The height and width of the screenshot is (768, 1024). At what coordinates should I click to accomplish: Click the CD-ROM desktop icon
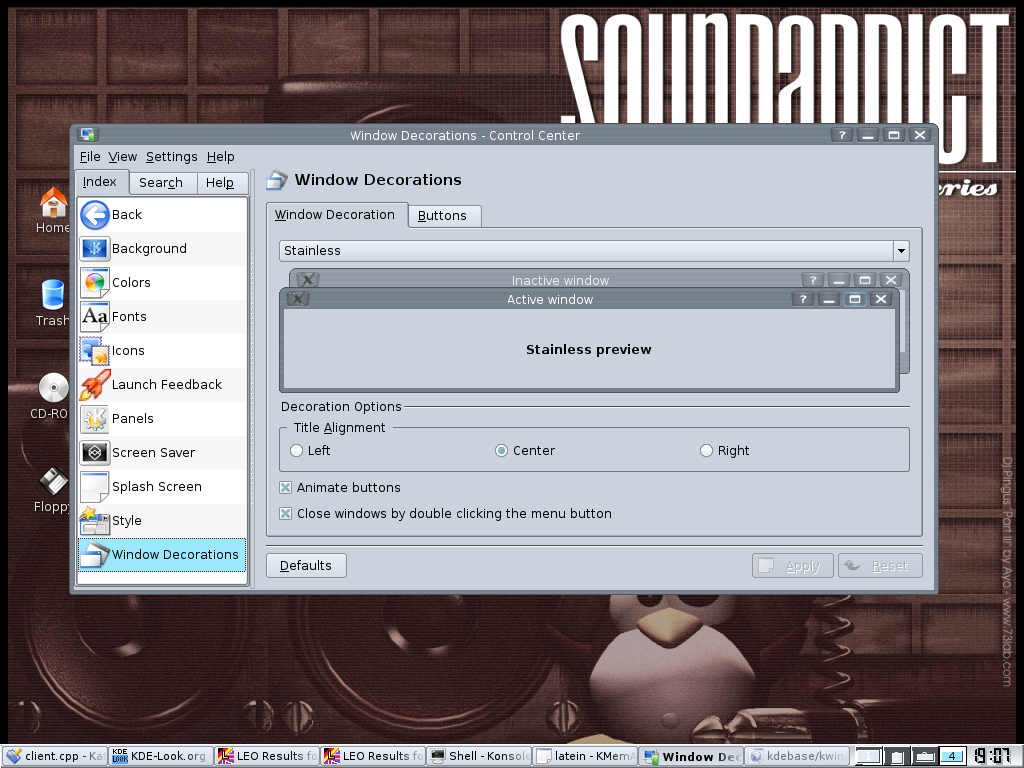coord(54,388)
